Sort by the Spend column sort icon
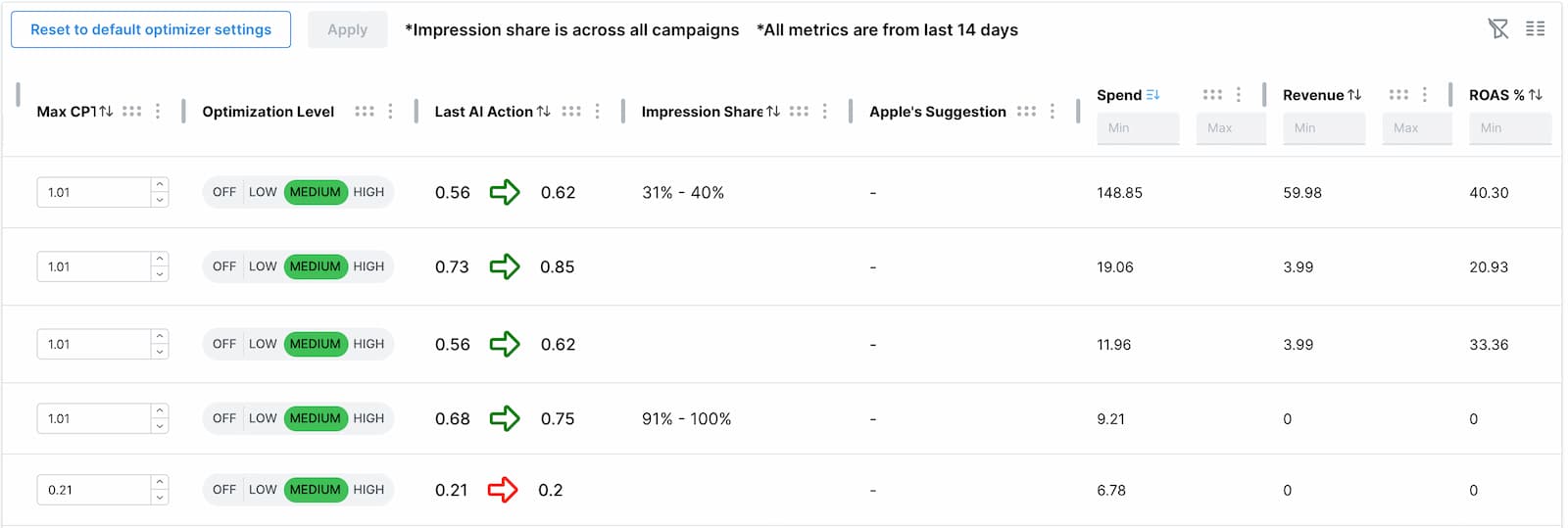Viewport: 1568px width, 528px height. [1152, 95]
